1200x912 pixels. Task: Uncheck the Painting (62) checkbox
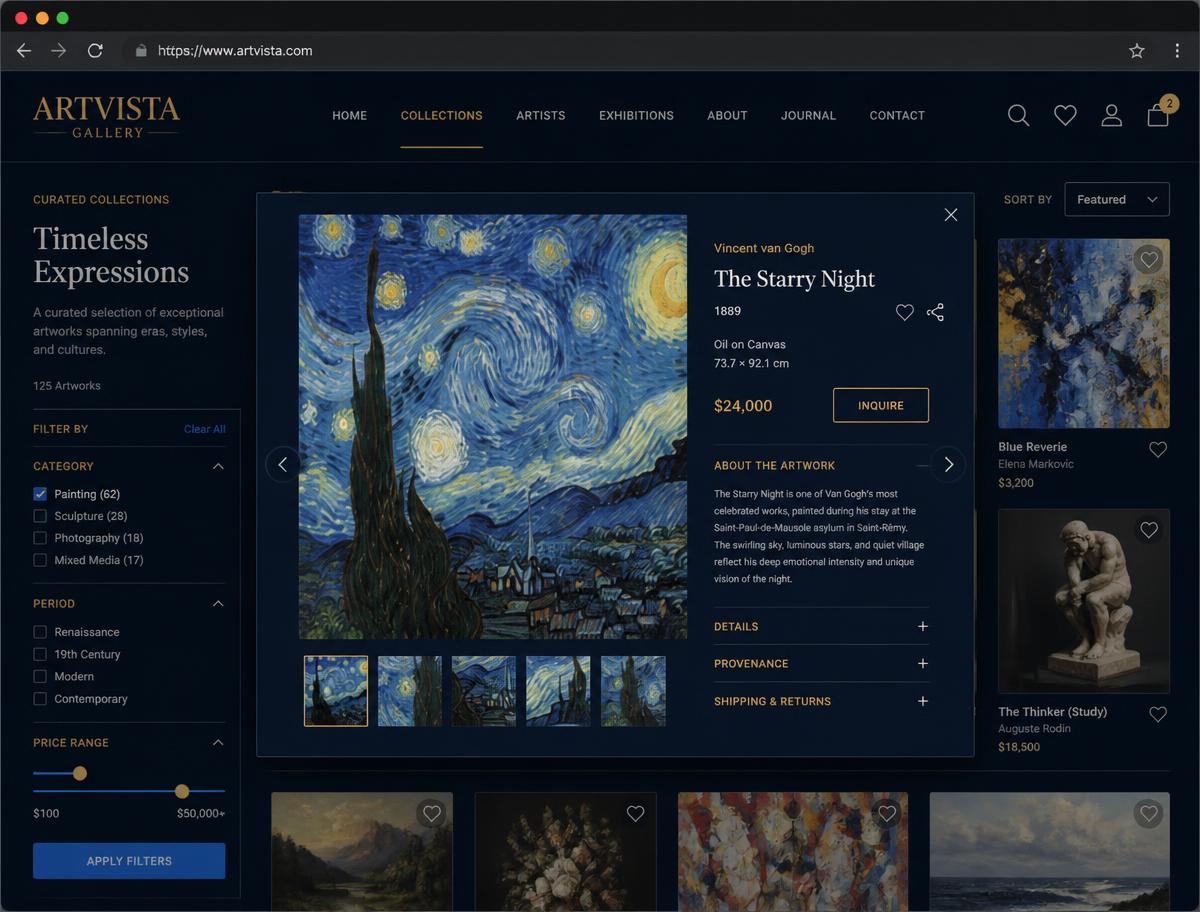tap(40, 494)
